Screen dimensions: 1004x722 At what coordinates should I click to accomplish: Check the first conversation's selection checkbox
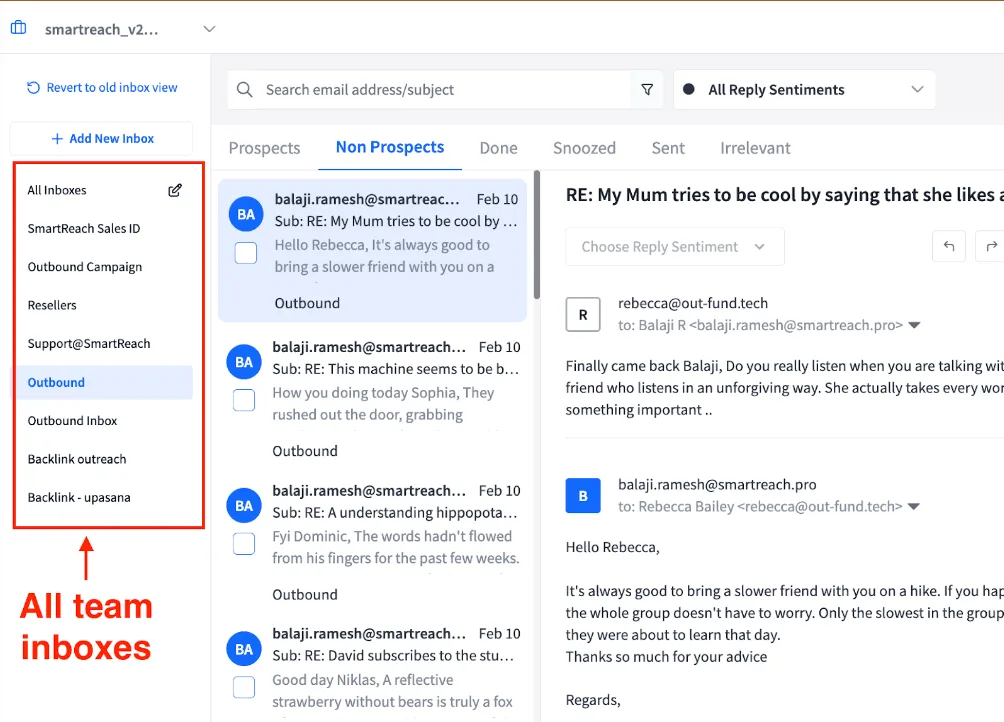click(245, 253)
